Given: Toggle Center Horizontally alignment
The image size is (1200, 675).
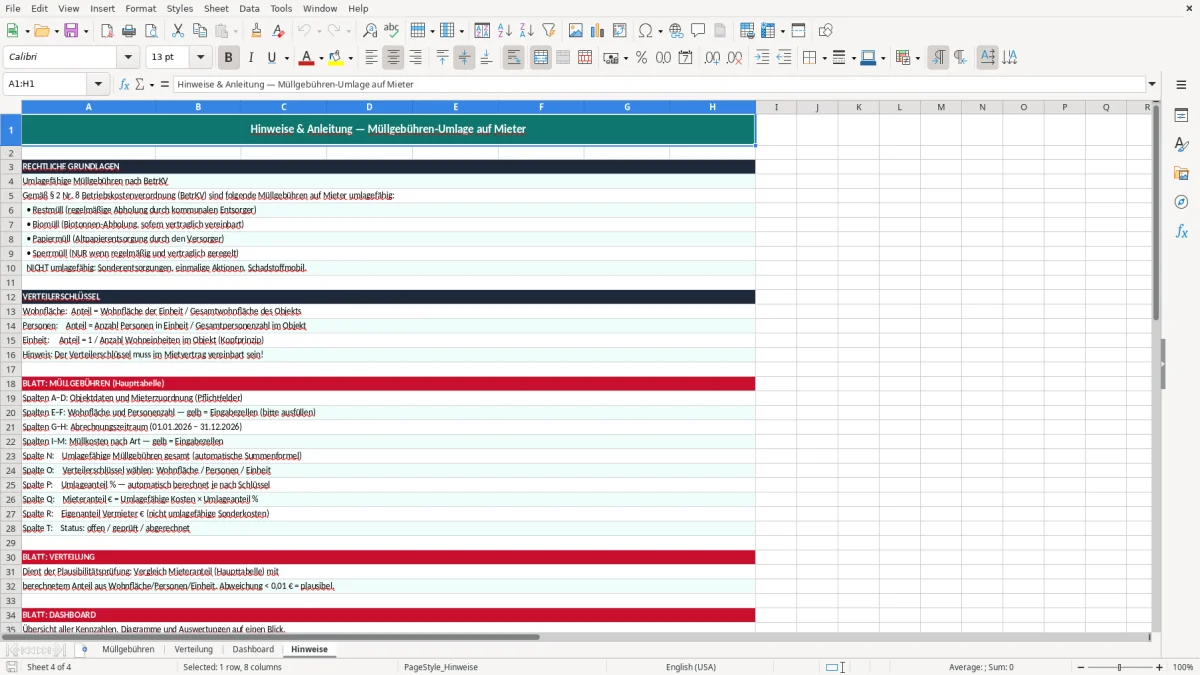Looking at the screenshot, I should [393, 58].
